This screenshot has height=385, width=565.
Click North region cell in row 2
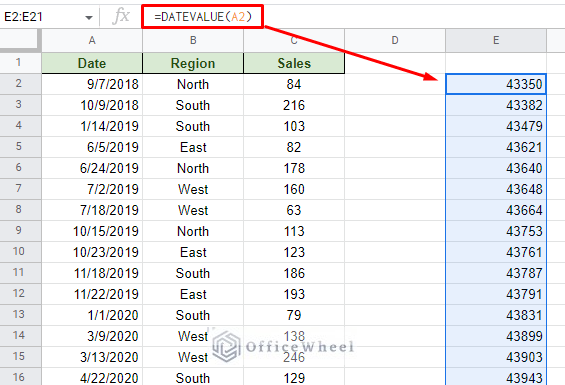193,84
